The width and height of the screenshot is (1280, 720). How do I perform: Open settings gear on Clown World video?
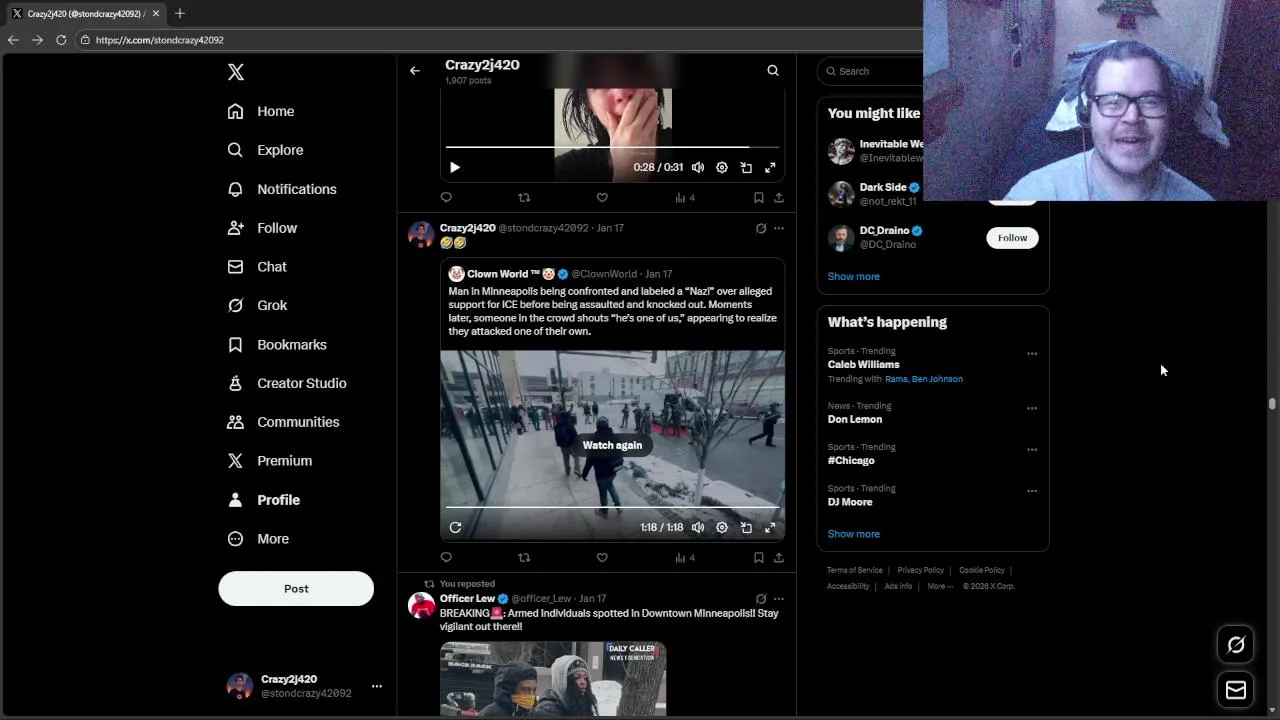722,528
